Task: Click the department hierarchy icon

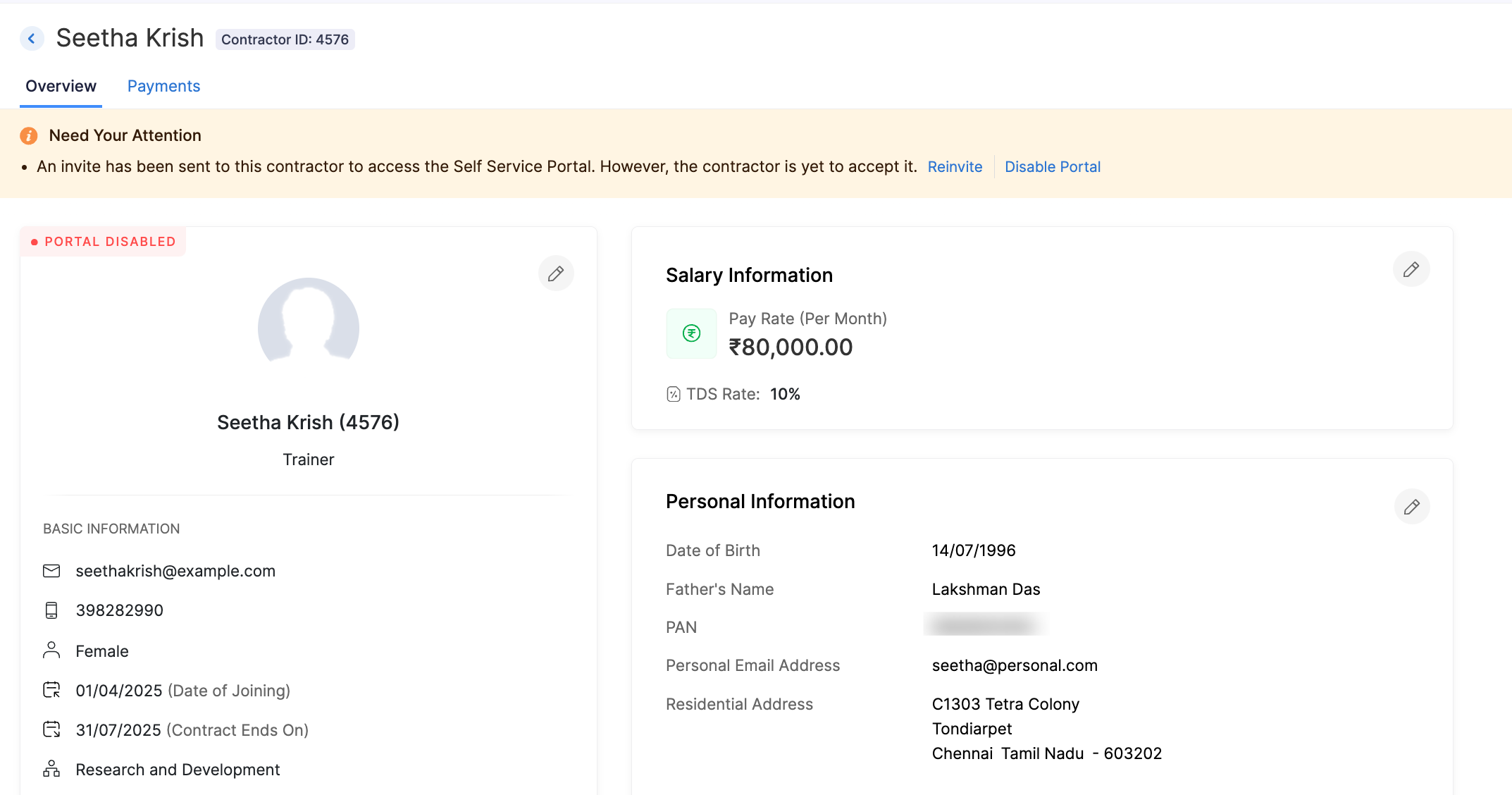Action: 51,769
